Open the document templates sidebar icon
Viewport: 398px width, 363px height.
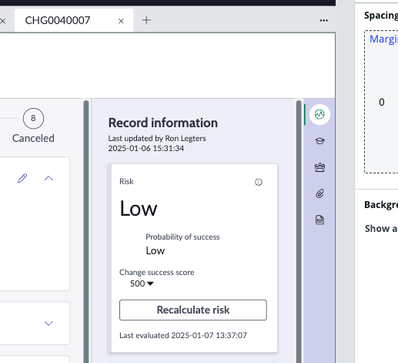[x=320, y=220]
